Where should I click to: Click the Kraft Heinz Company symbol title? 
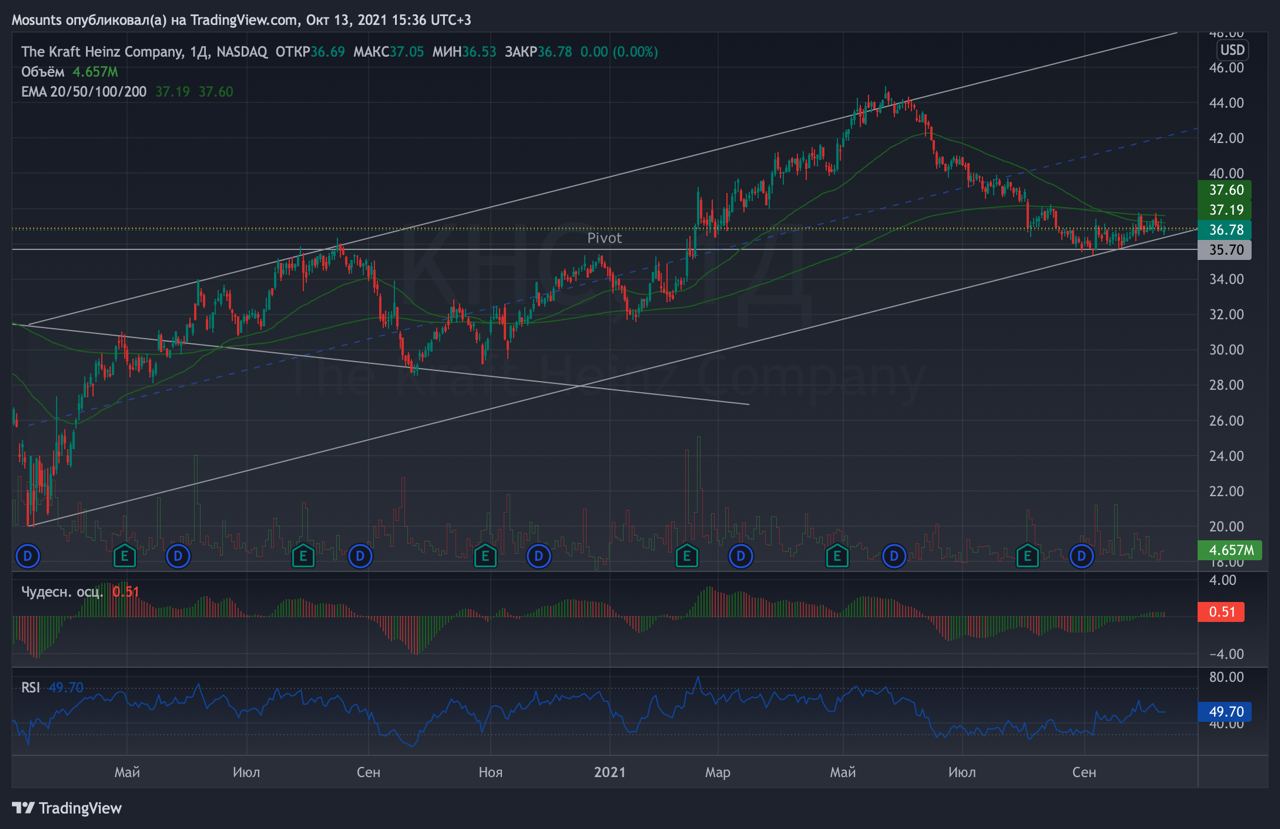101,52
